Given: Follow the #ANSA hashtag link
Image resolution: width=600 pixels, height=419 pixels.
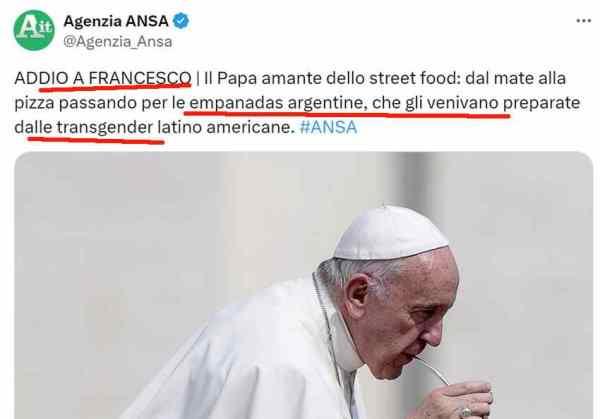Looking at the screenshot, I should pos(328,127).
